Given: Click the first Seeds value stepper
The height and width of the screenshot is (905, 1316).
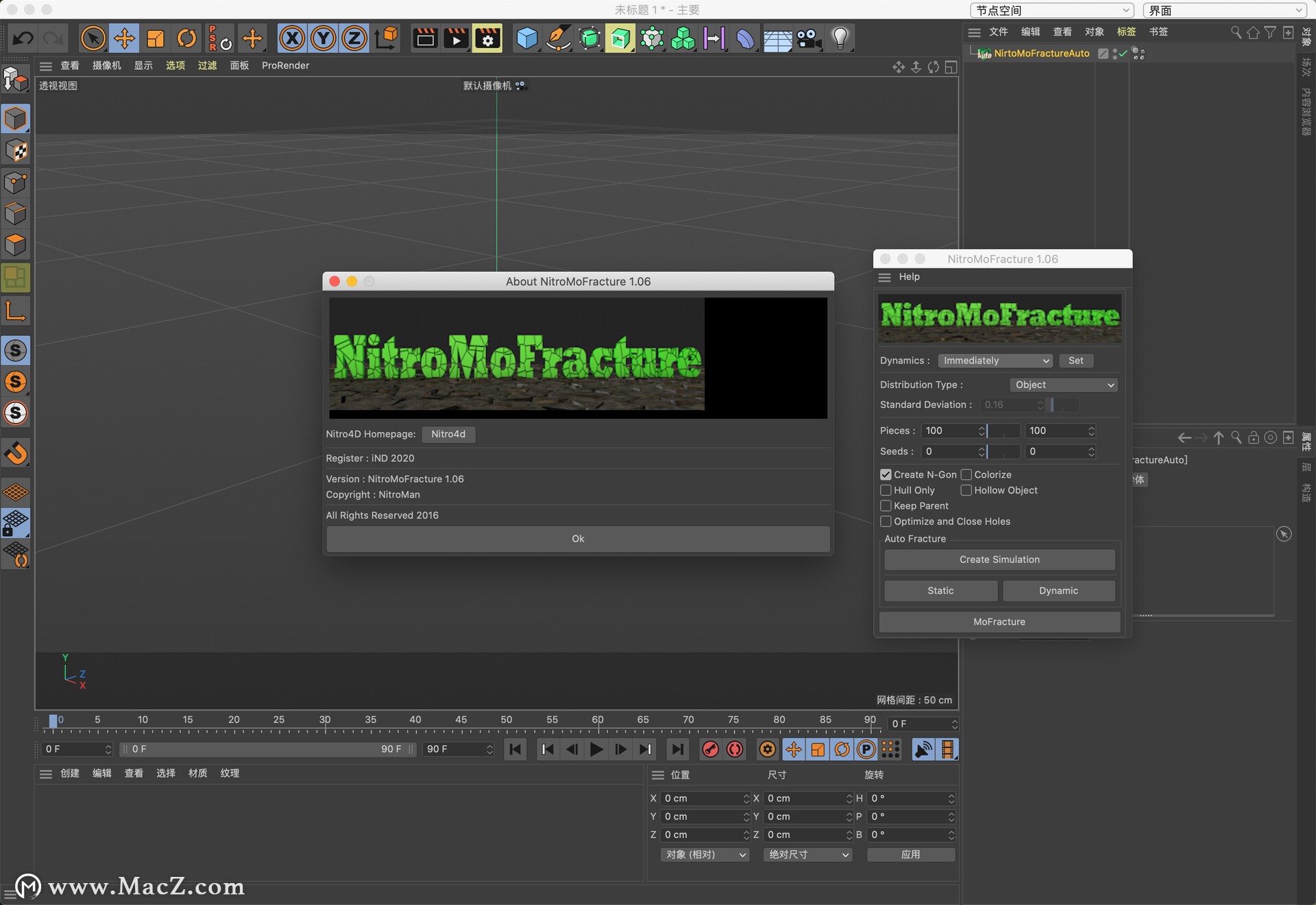Looking at the screenshot, I should [982, 451].
